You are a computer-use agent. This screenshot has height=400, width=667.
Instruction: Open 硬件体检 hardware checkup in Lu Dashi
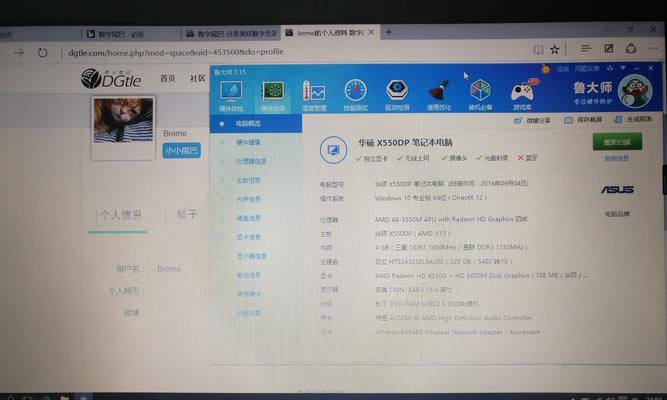231,96
